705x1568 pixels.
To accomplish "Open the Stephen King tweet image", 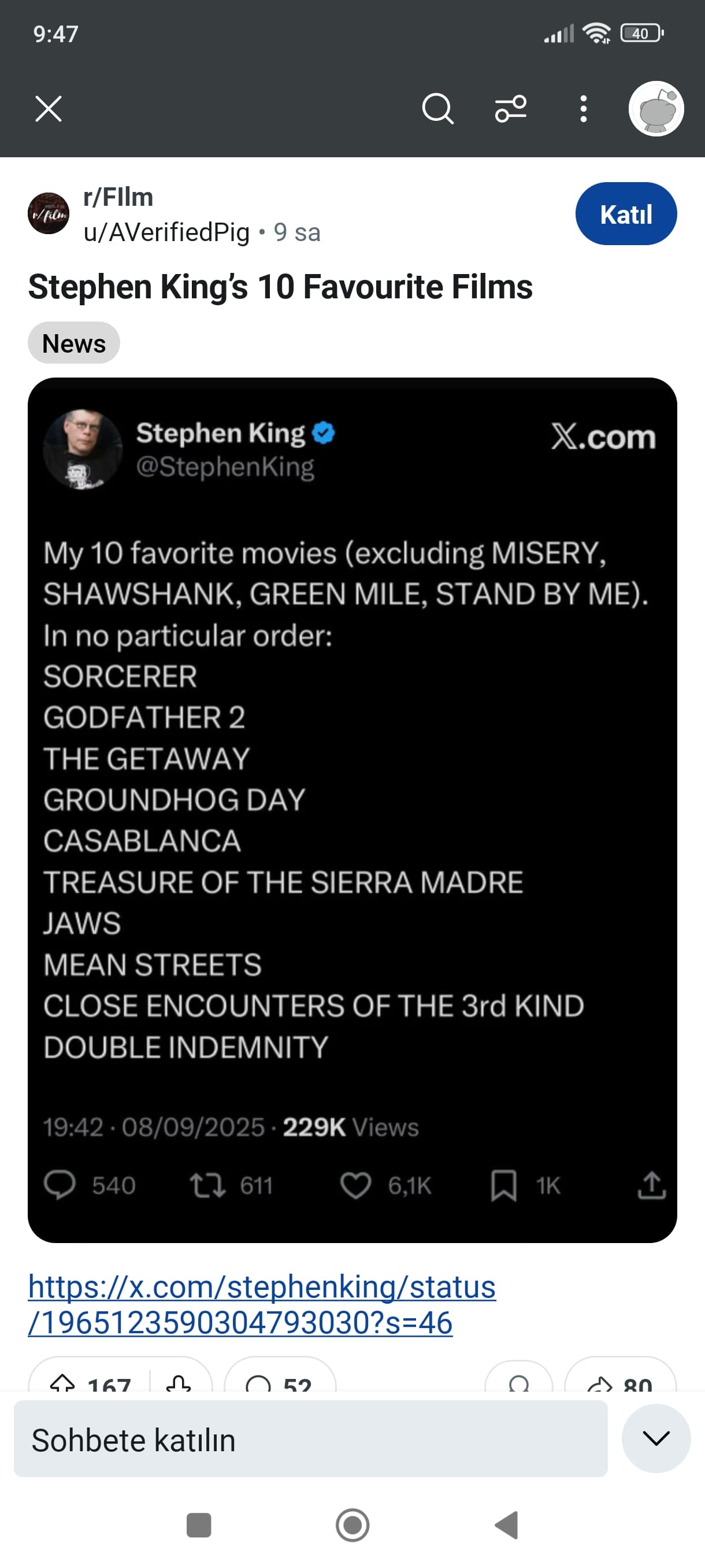I will tap(352, 809).
